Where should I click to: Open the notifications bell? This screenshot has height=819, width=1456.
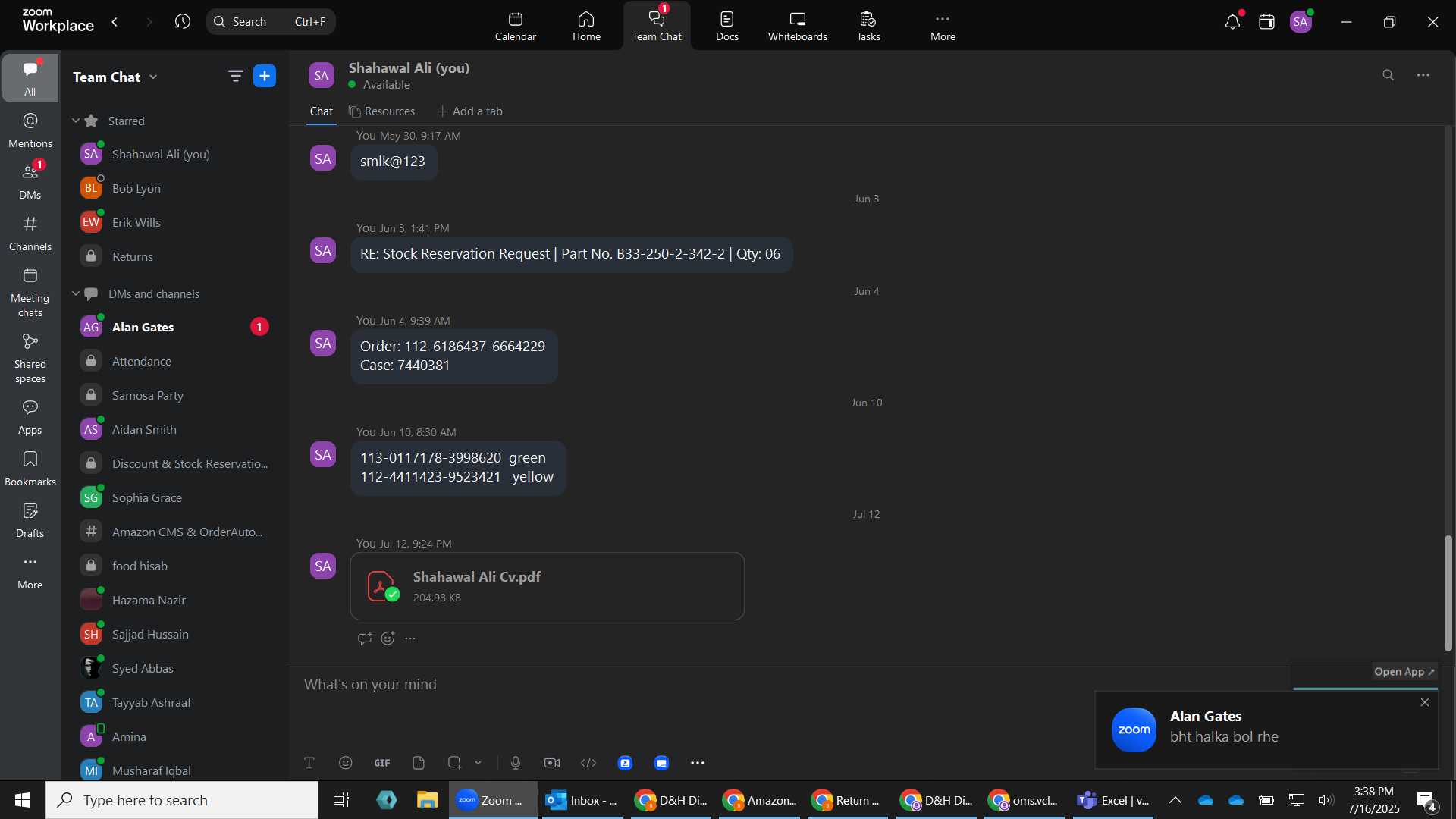point(1233,22)
